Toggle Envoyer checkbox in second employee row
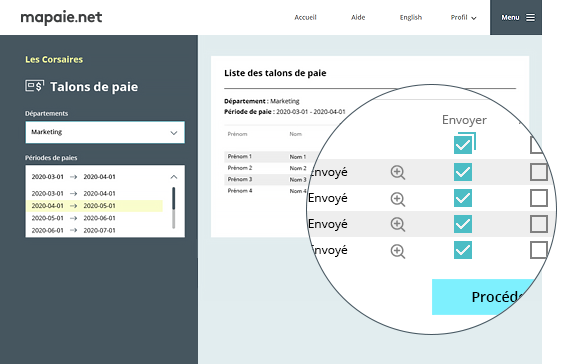Image resolution: width=578 pixels, height=364 pixels. (x=463, y=198)
